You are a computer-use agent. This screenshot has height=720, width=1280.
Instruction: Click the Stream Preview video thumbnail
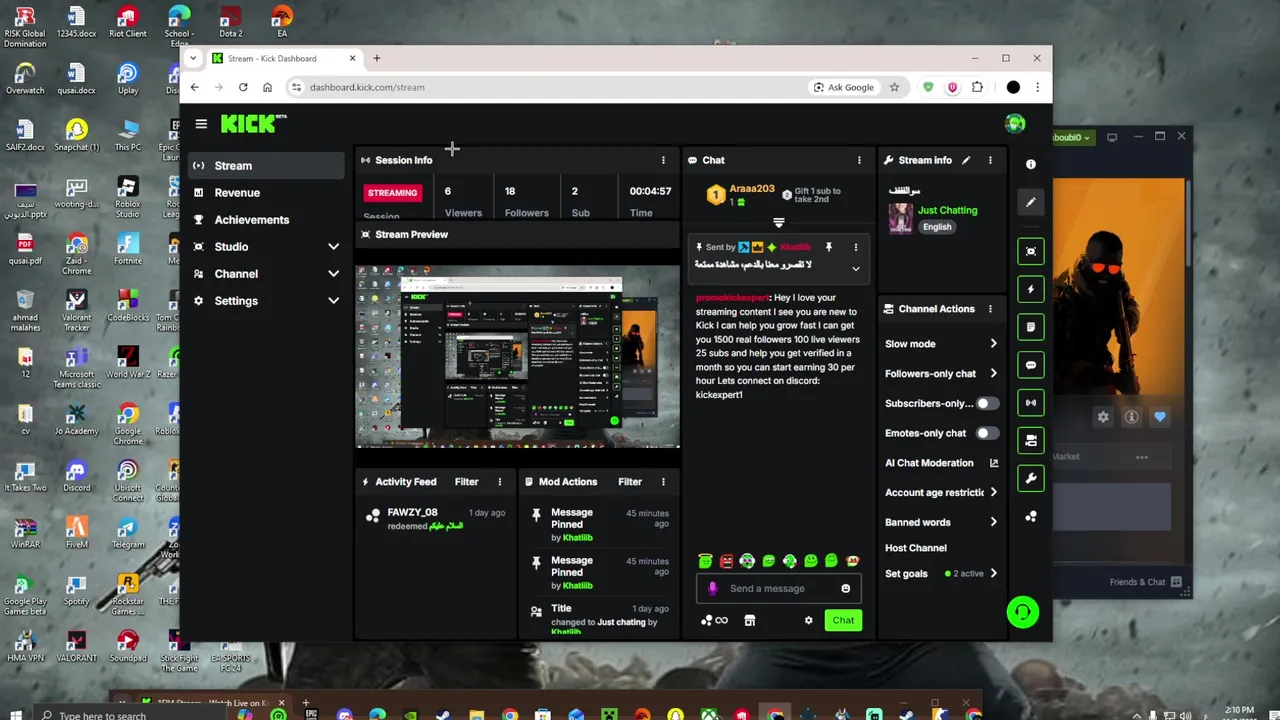518,356
